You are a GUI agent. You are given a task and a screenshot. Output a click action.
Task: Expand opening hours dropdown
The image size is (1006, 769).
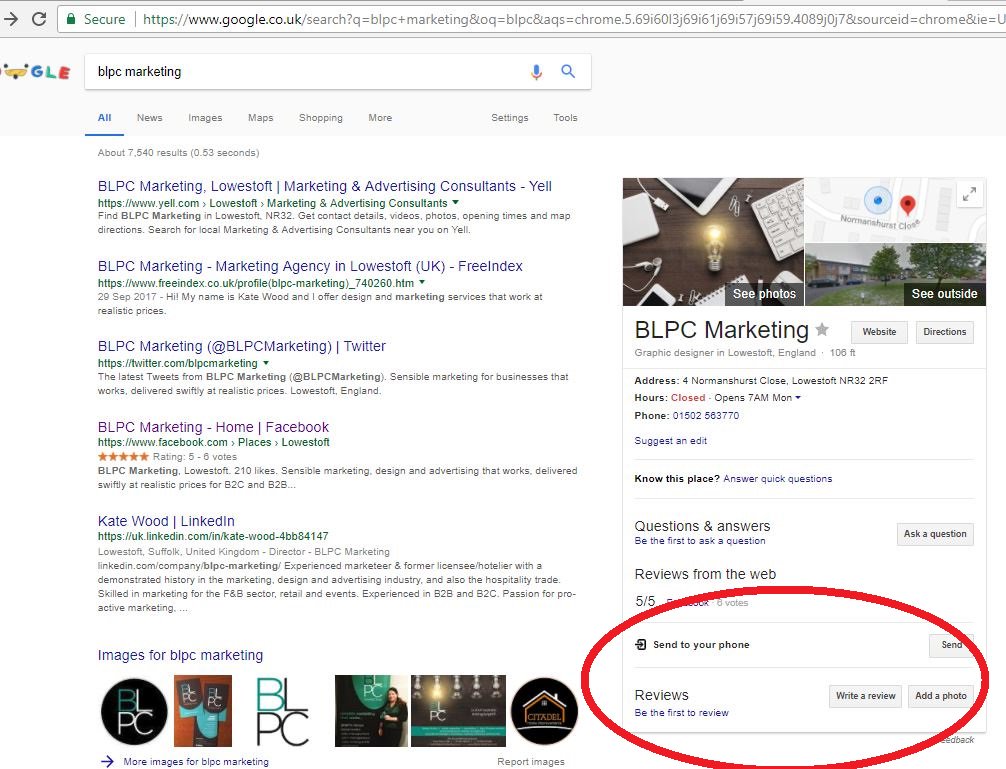click(x=798, y=398)
